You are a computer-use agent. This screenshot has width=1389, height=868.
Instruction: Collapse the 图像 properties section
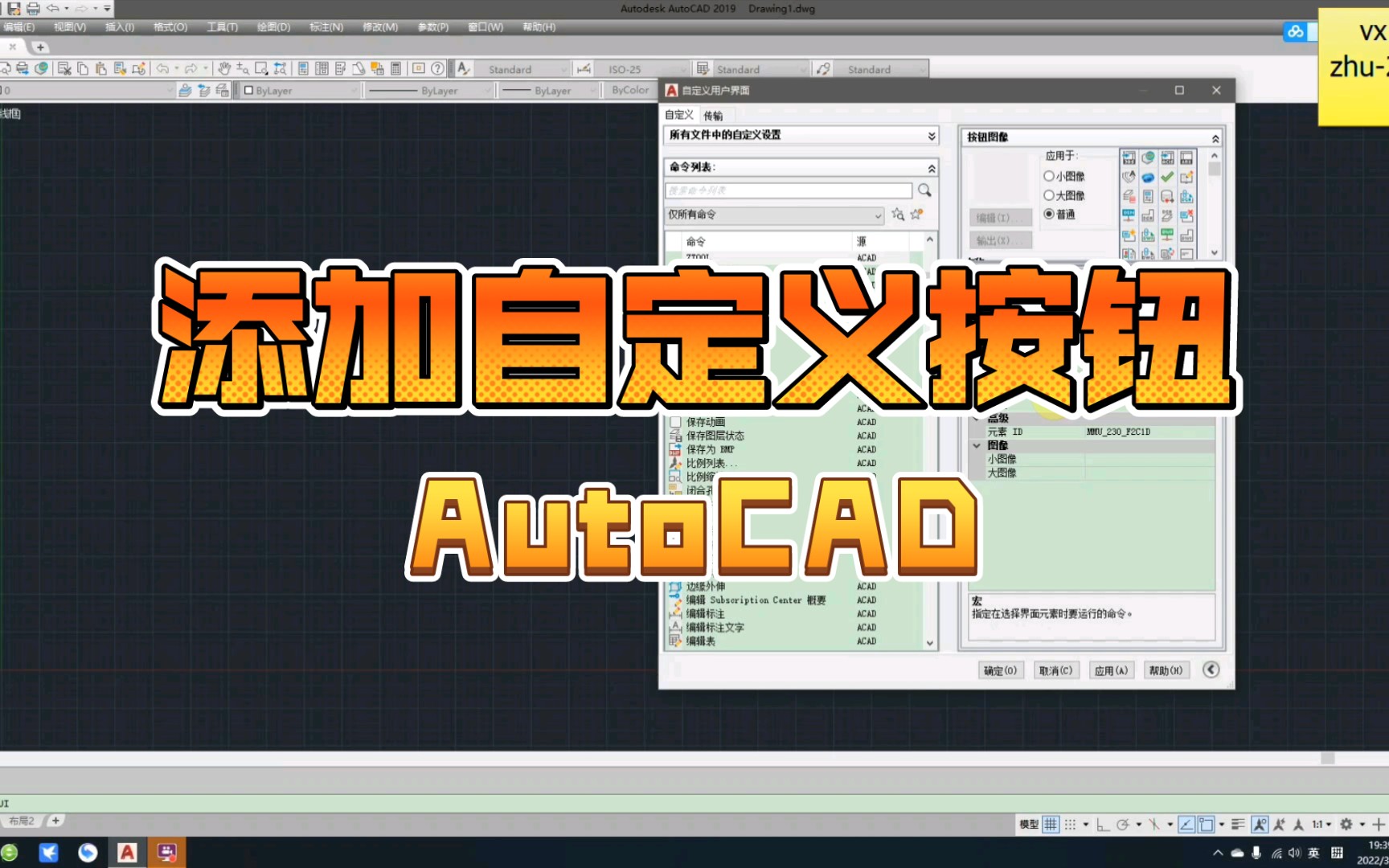pyautogui.click(x=977, y=445)
